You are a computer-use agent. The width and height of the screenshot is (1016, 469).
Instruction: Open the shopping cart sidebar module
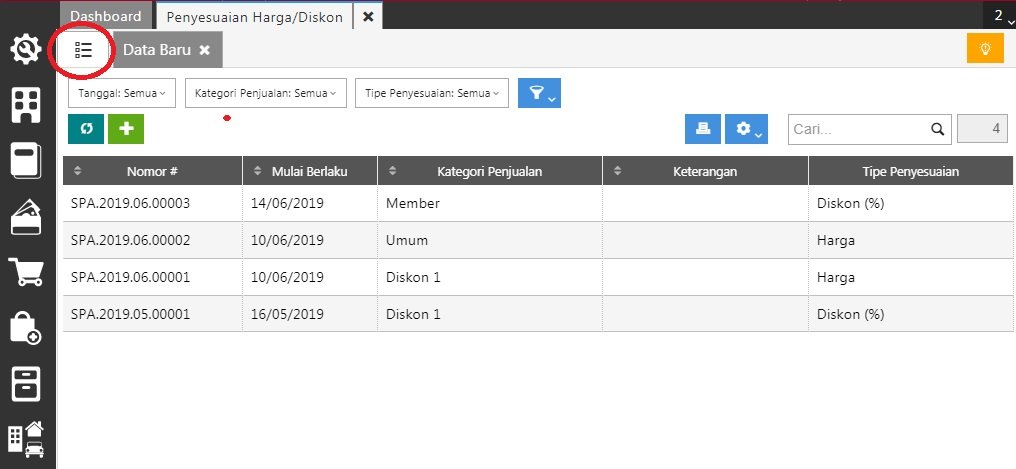tap(25, 272)
